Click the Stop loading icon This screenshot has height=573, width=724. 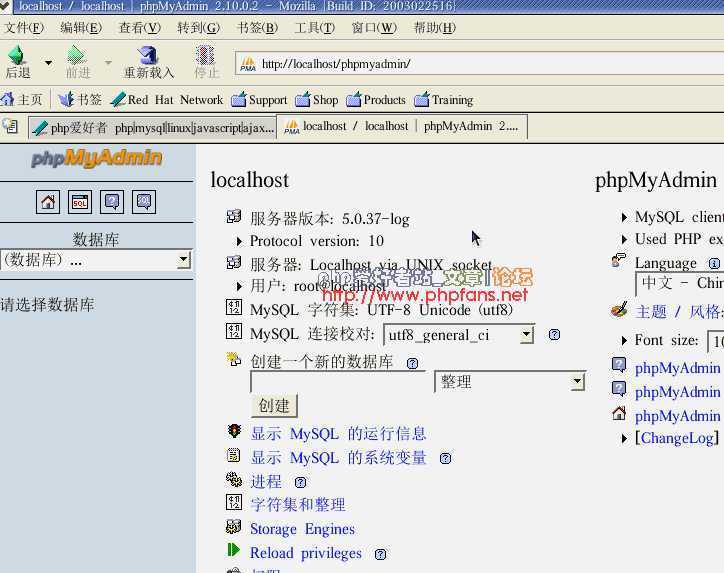click(205, 56)
